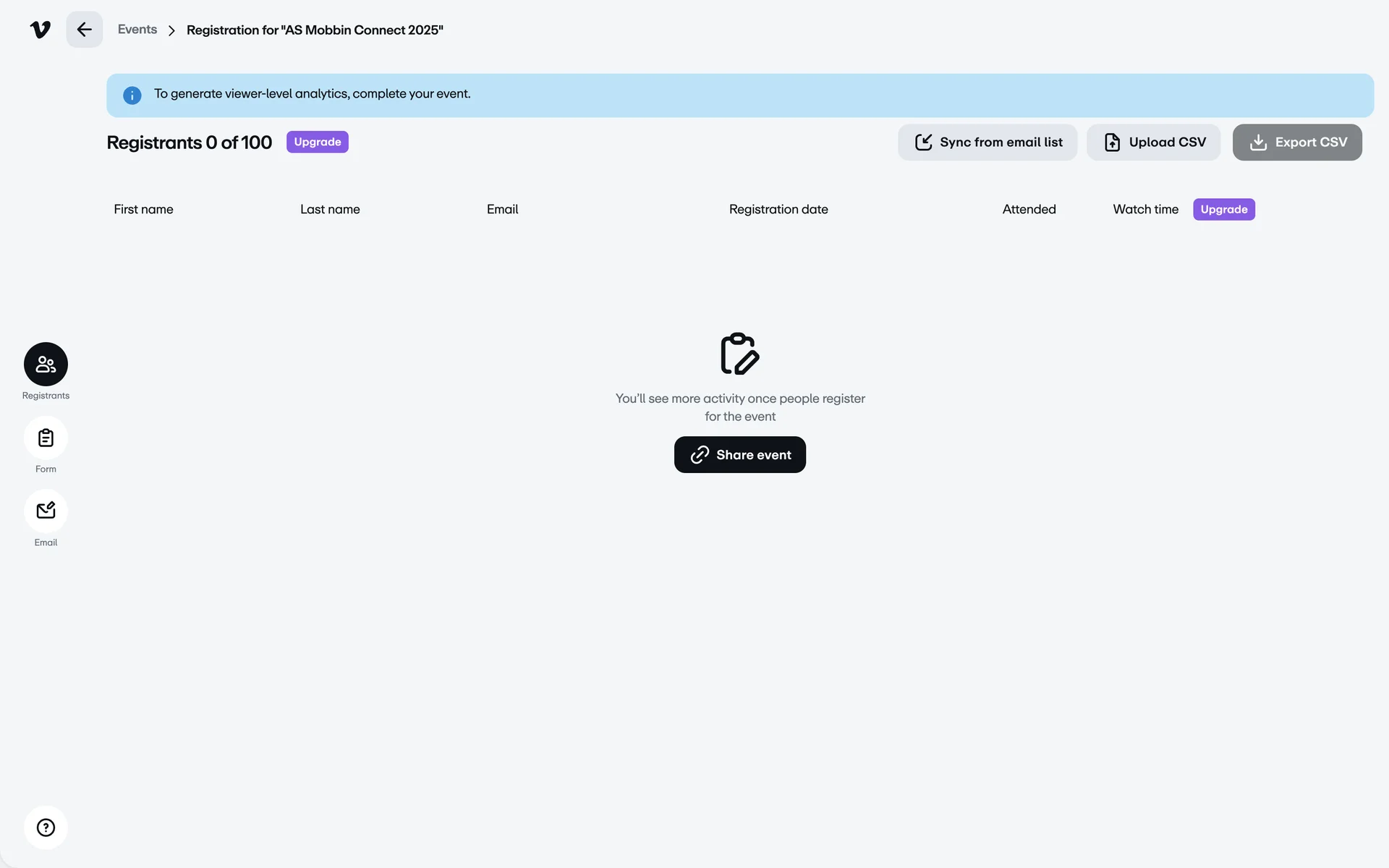Click the info icon in the blue banner
This screenshot has width=1389, height=868.
click(x=132, y=95)
